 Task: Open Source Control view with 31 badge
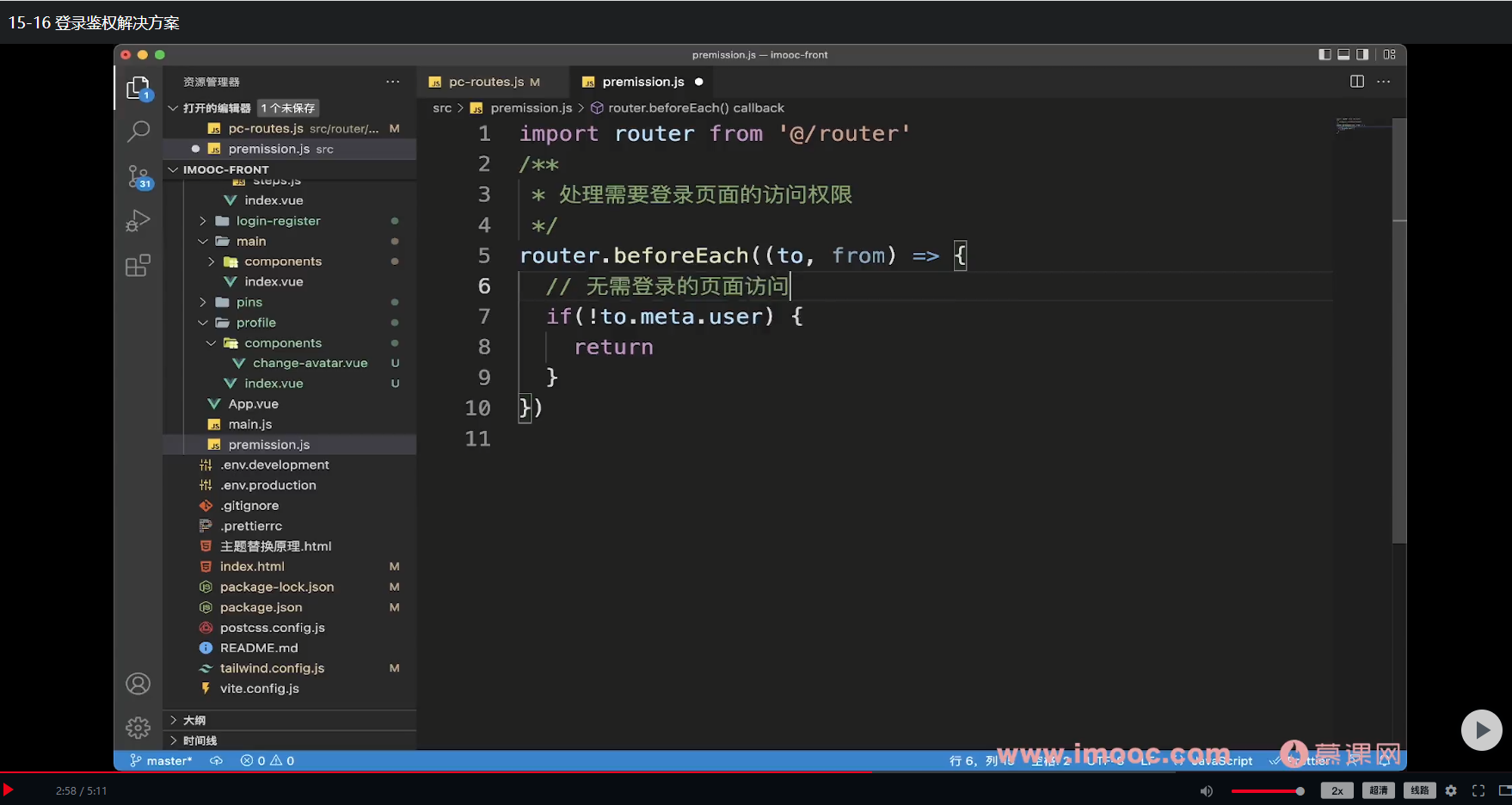coord(138,176)
